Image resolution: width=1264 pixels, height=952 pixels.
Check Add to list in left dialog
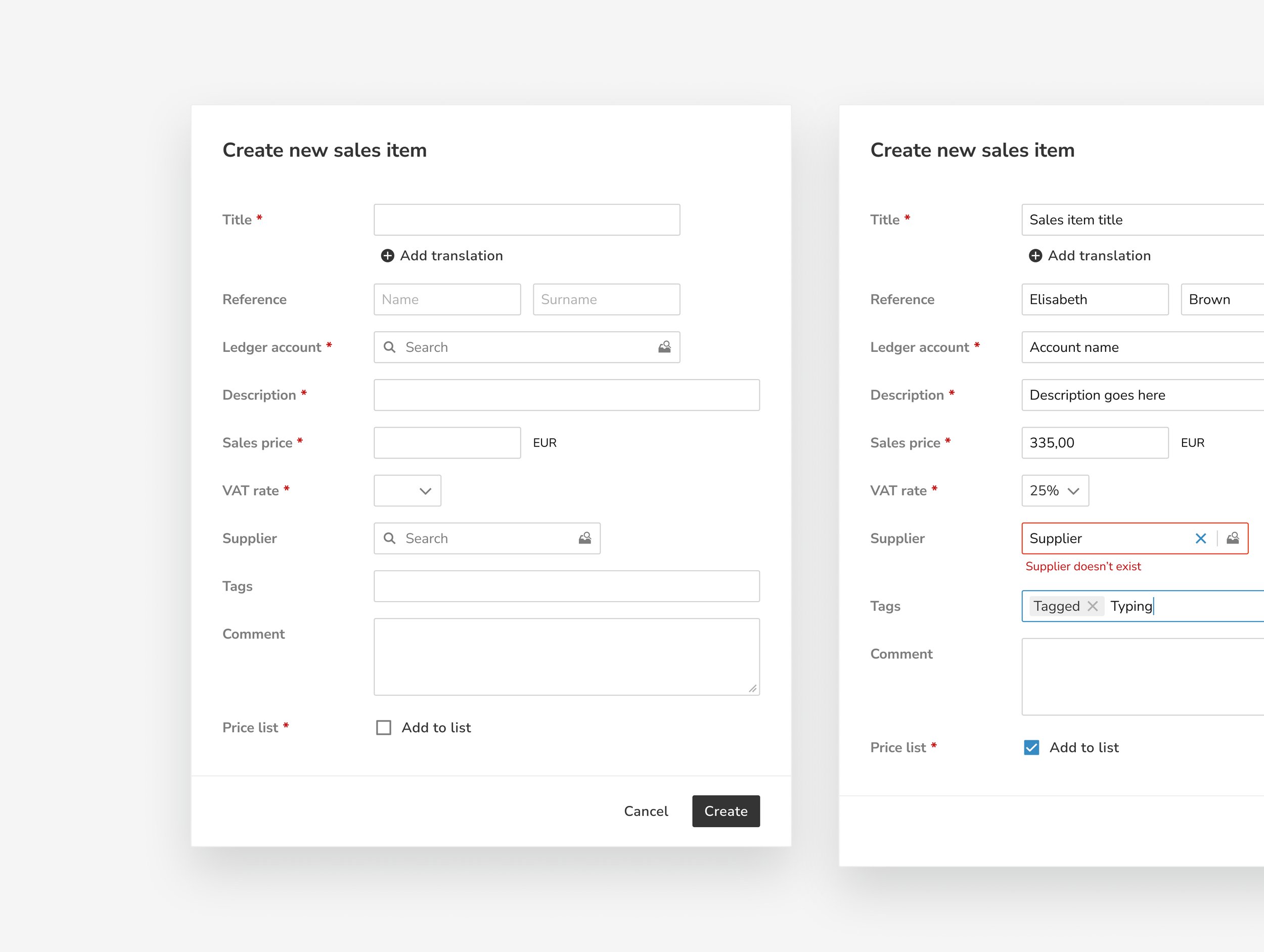coord(384,728)
